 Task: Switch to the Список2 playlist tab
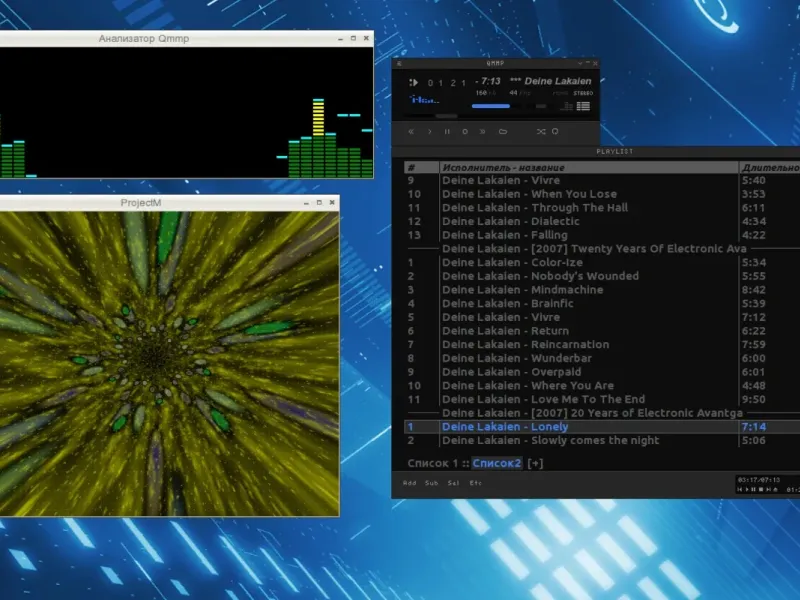pos(497,463)
